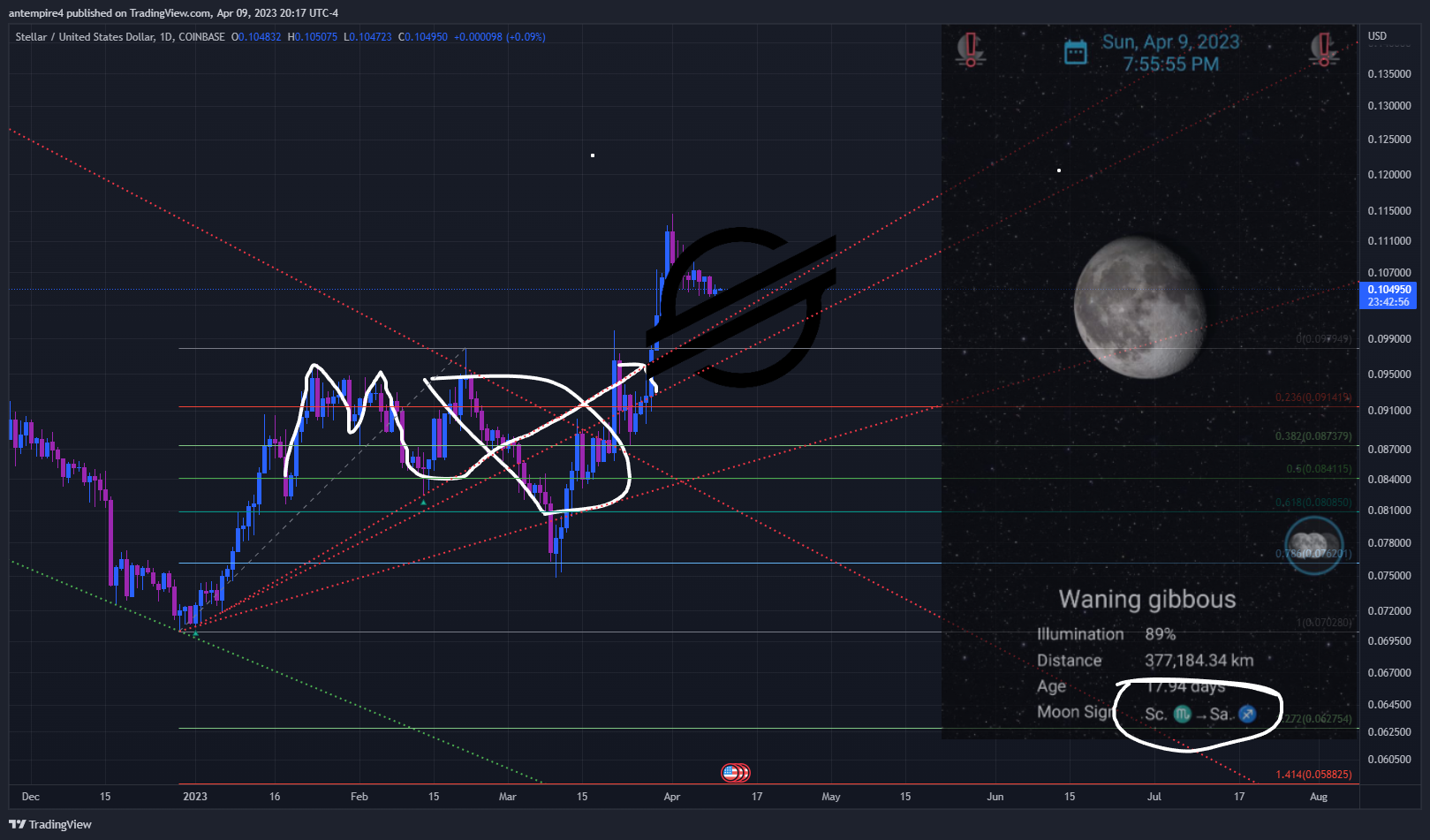The height and width of the screenshot is (840, 1430).
Task: Click the '0.135000' price axis label
Action: (x=1389, y=74)
